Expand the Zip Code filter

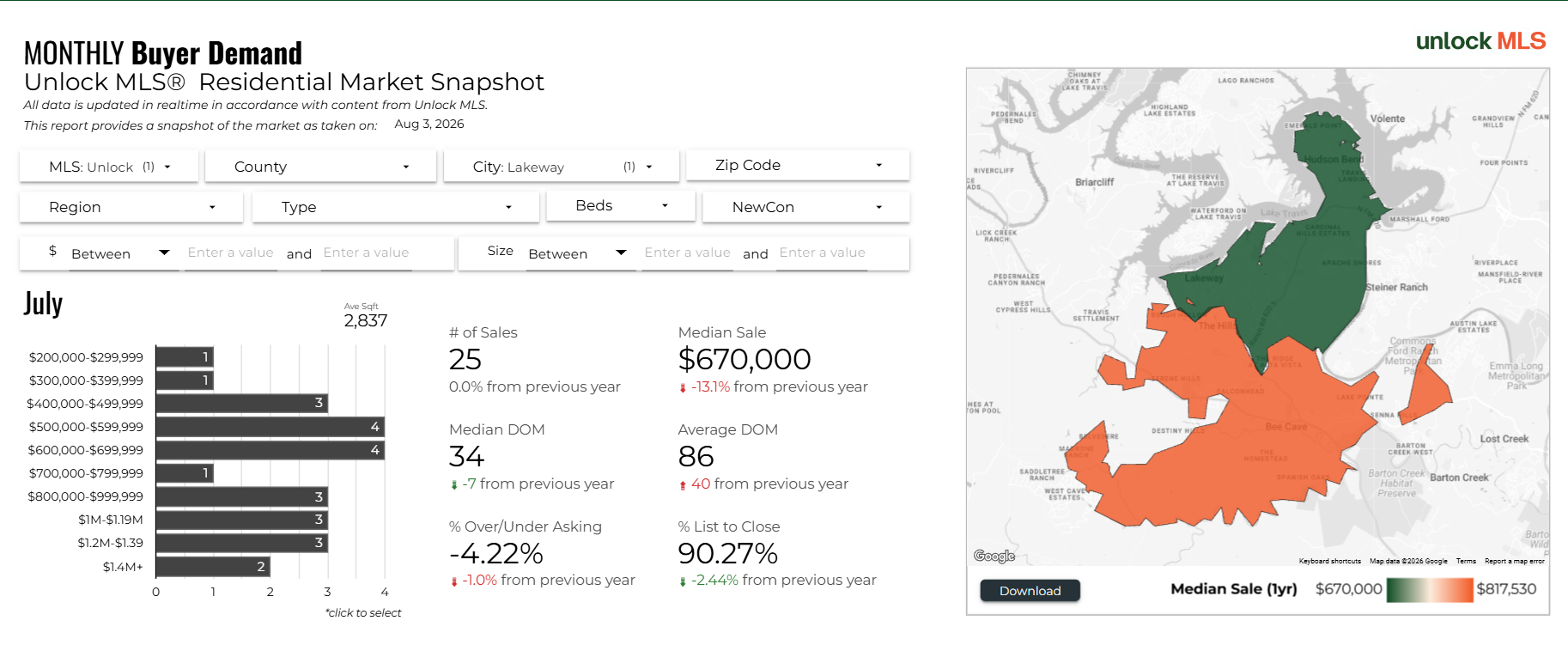tap(798, 165)
